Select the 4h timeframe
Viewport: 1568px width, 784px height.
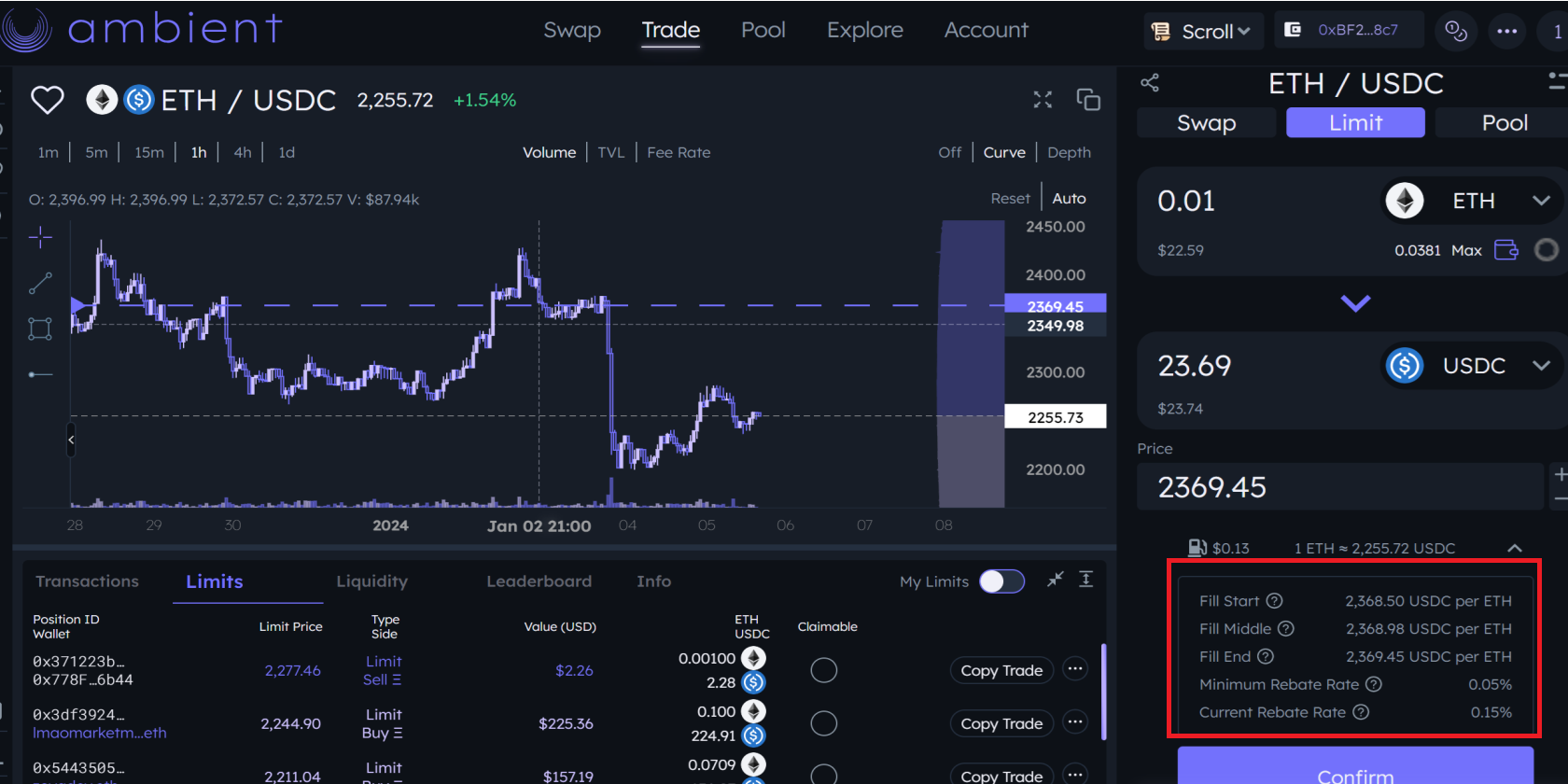pyautogui.click(x=243, y=152)
